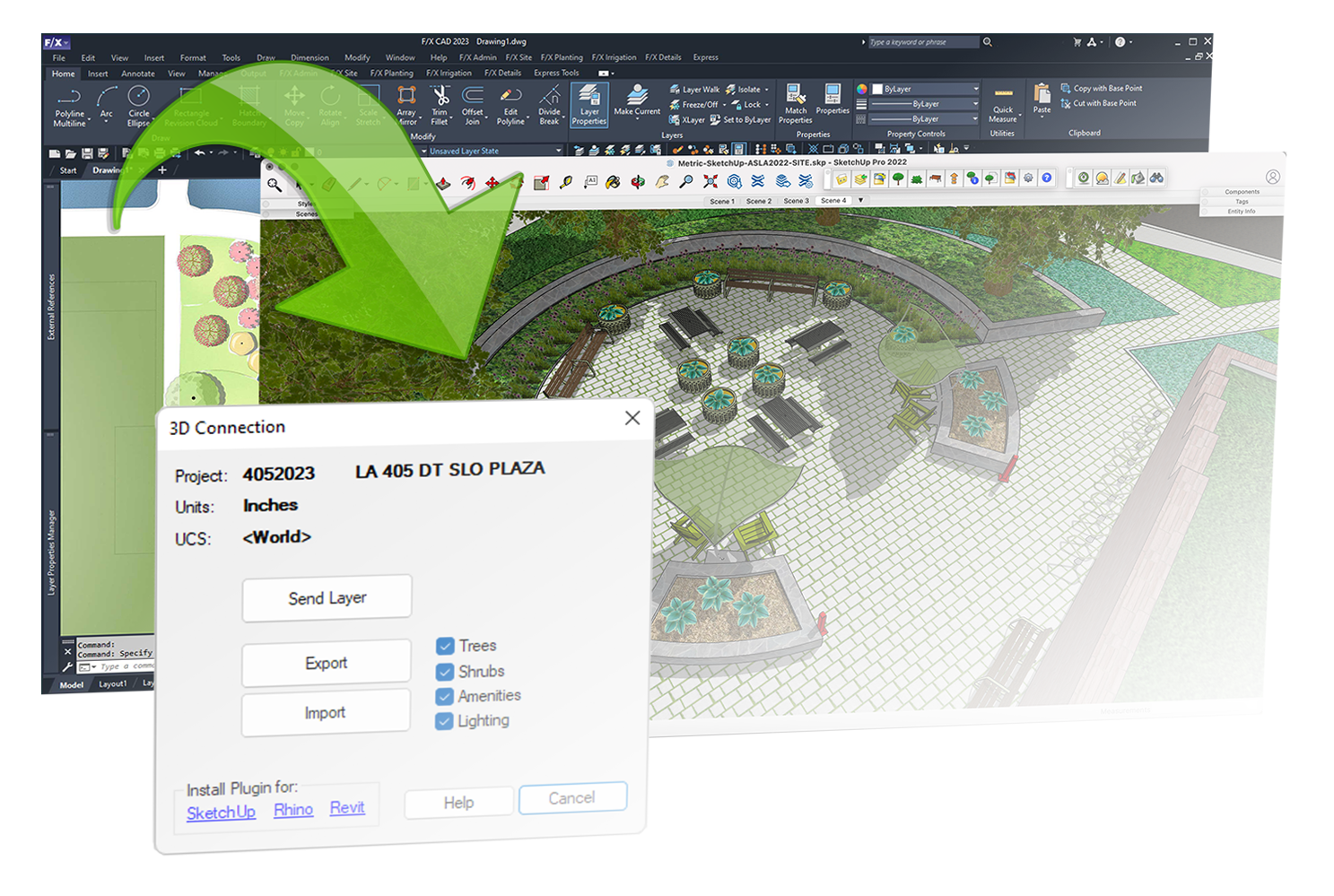Click the SketchUp user account icon
The height and width of the screenshot is (896, 1334).
point(1273,177)
